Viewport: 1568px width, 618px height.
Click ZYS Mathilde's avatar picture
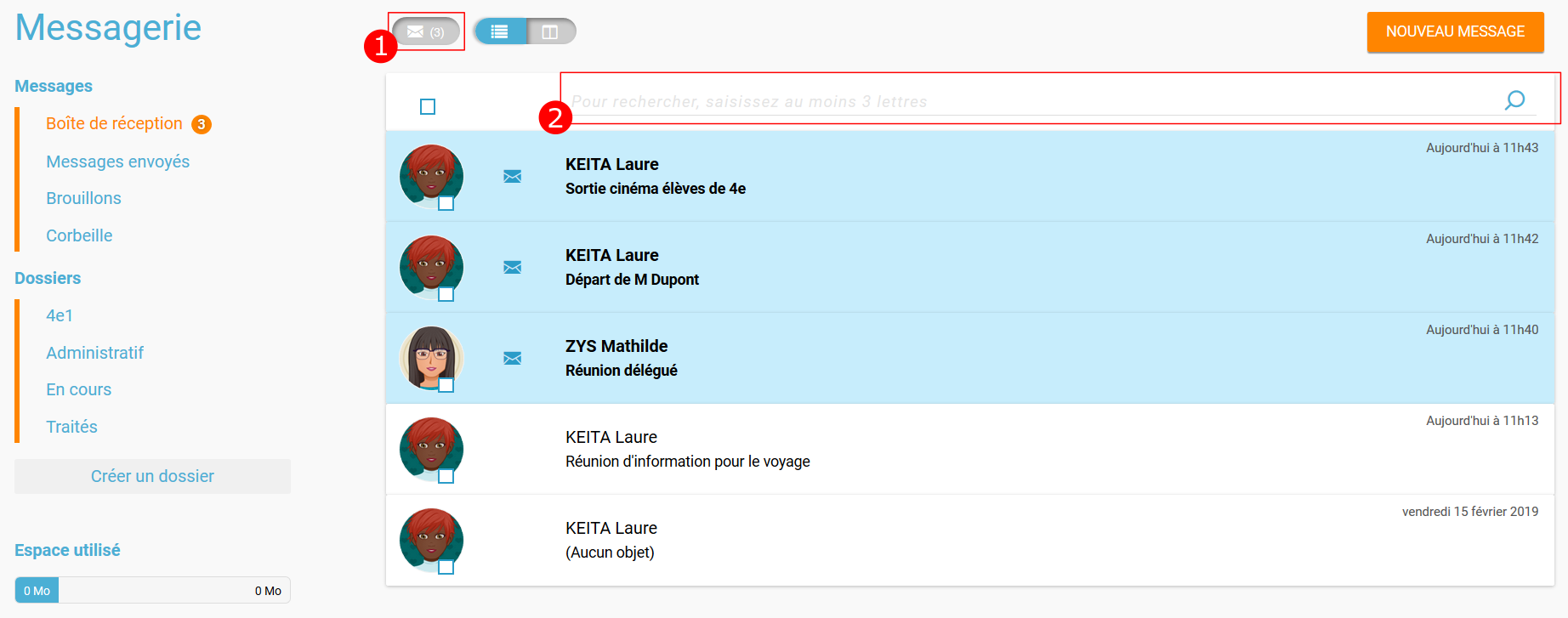click(x=430, y=356)
